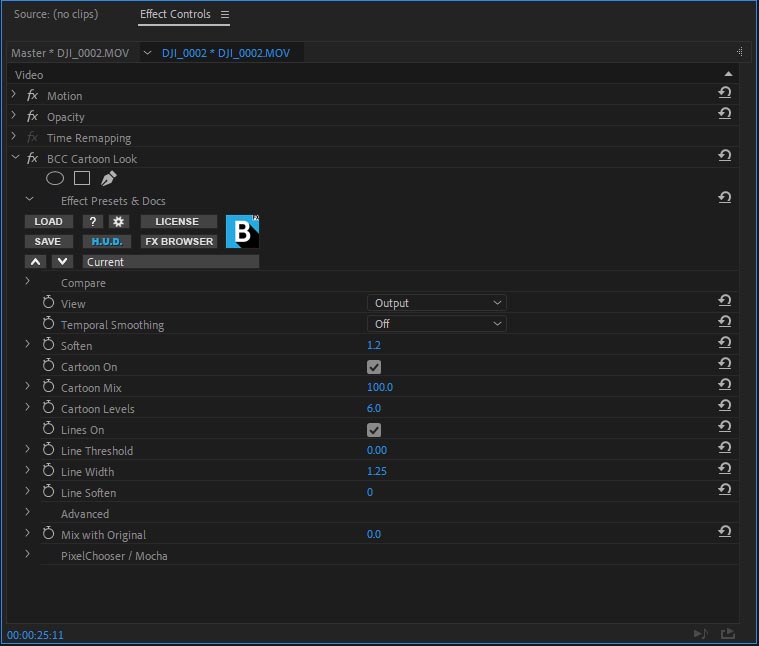Expand the Motion effect

point(14,94)
